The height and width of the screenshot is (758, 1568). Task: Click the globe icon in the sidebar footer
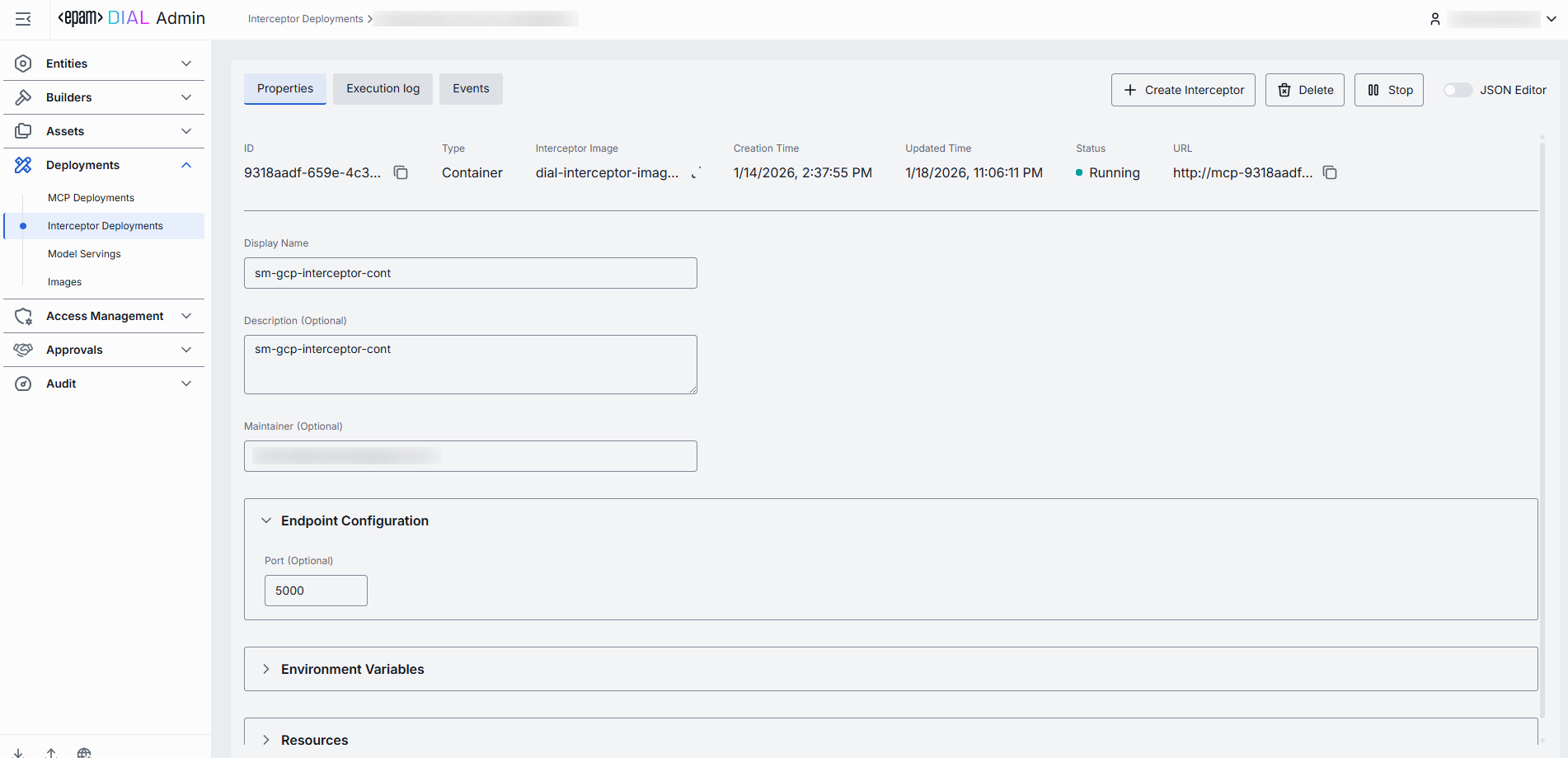tap(84, 752)
